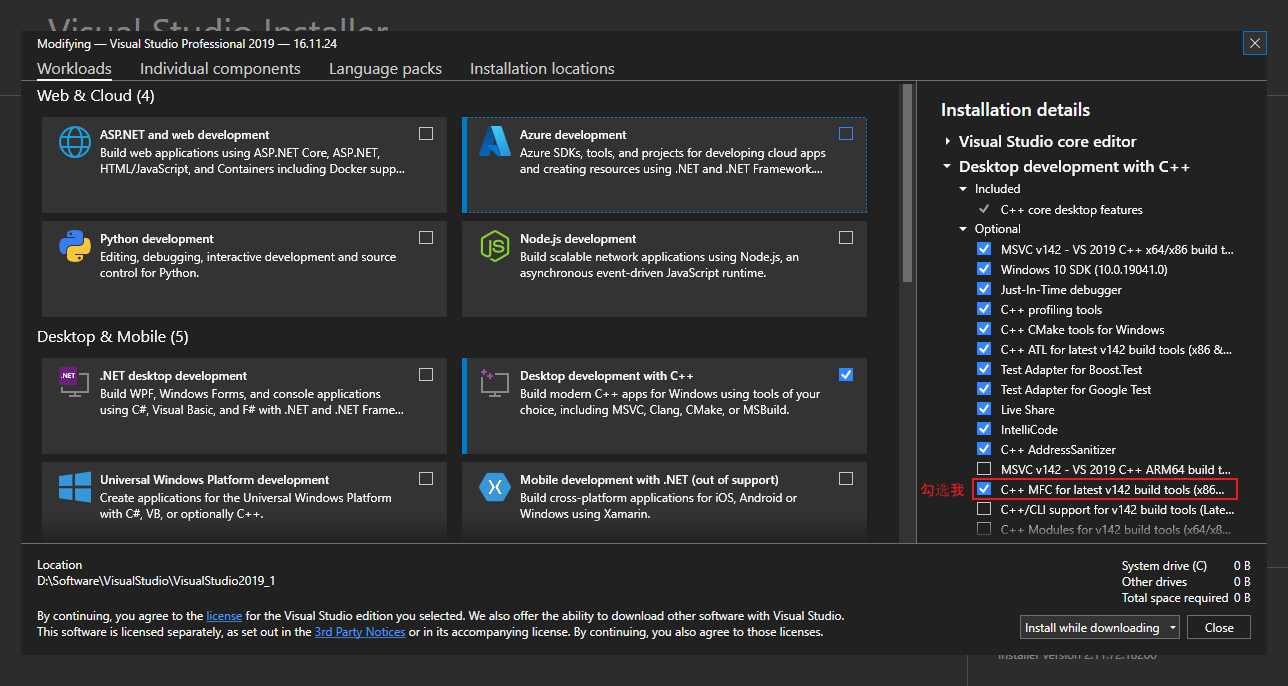Screen dimensions: 1288x686
Task: Select the ASP.NET and web development title
Action: 185,135
